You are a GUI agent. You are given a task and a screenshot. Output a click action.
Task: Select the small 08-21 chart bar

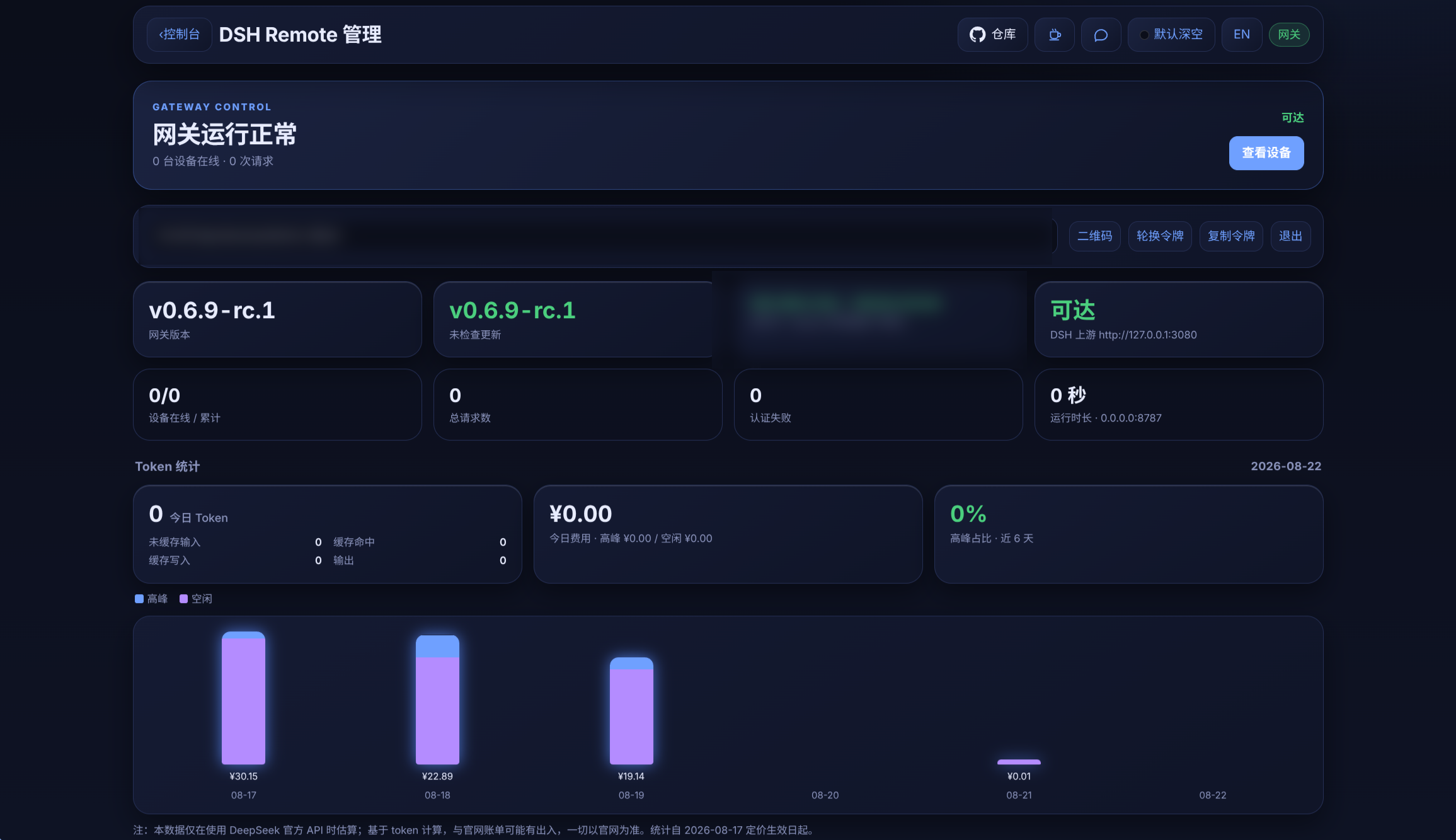click(1019, 762)
